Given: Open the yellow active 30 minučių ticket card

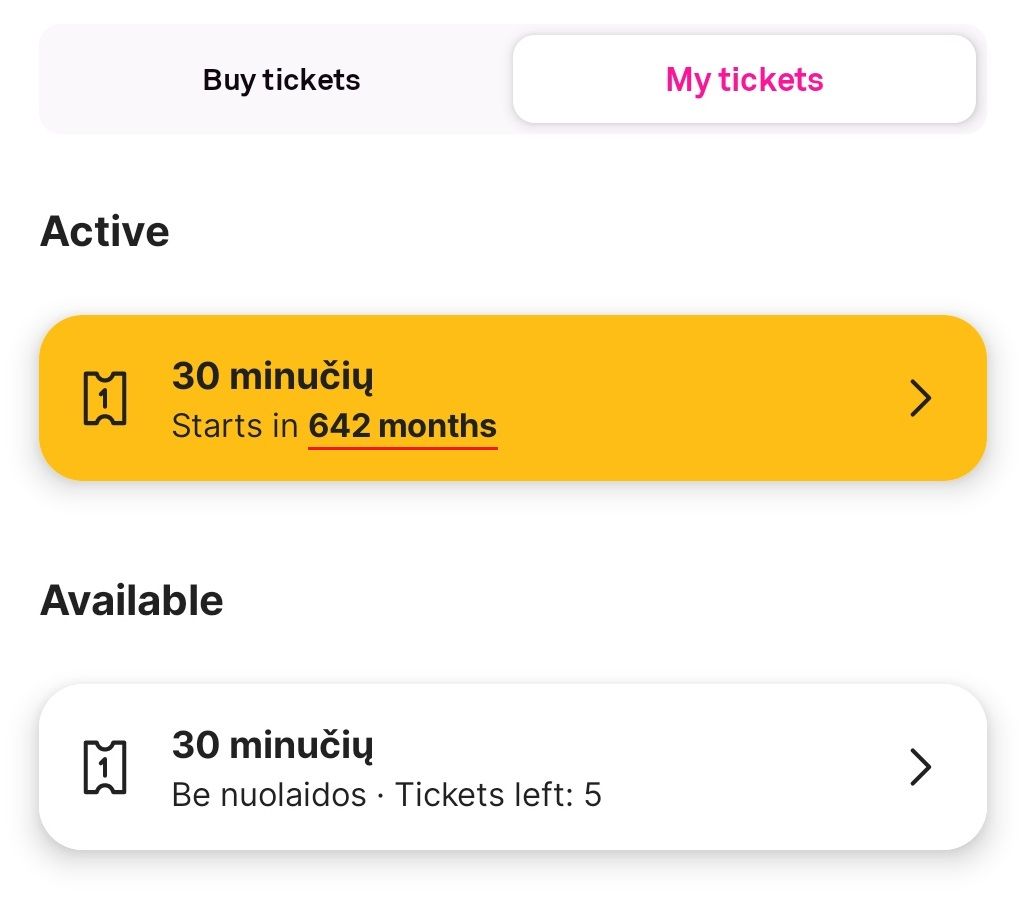Looking at the screenshot, I should pos(512,398).
